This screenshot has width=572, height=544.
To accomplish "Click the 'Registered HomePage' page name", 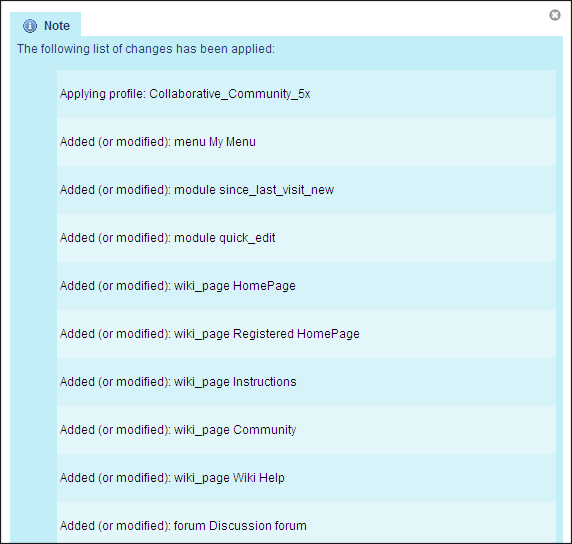I will tap(296, 334).
